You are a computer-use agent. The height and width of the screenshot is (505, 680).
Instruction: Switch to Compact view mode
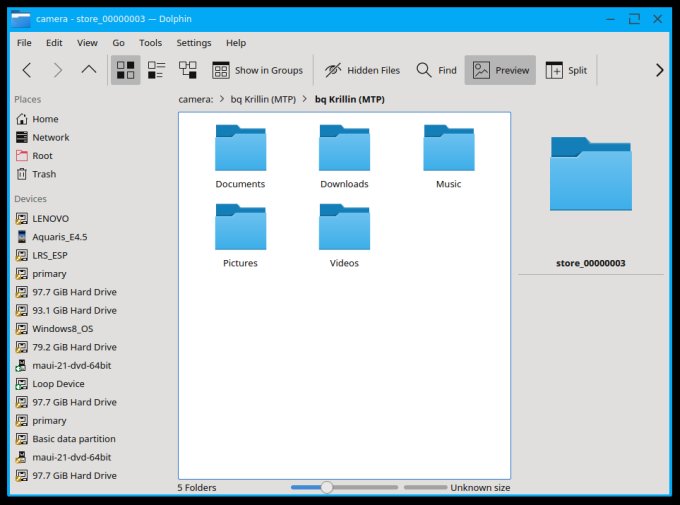pyautogui.click(x=156, y=70)
